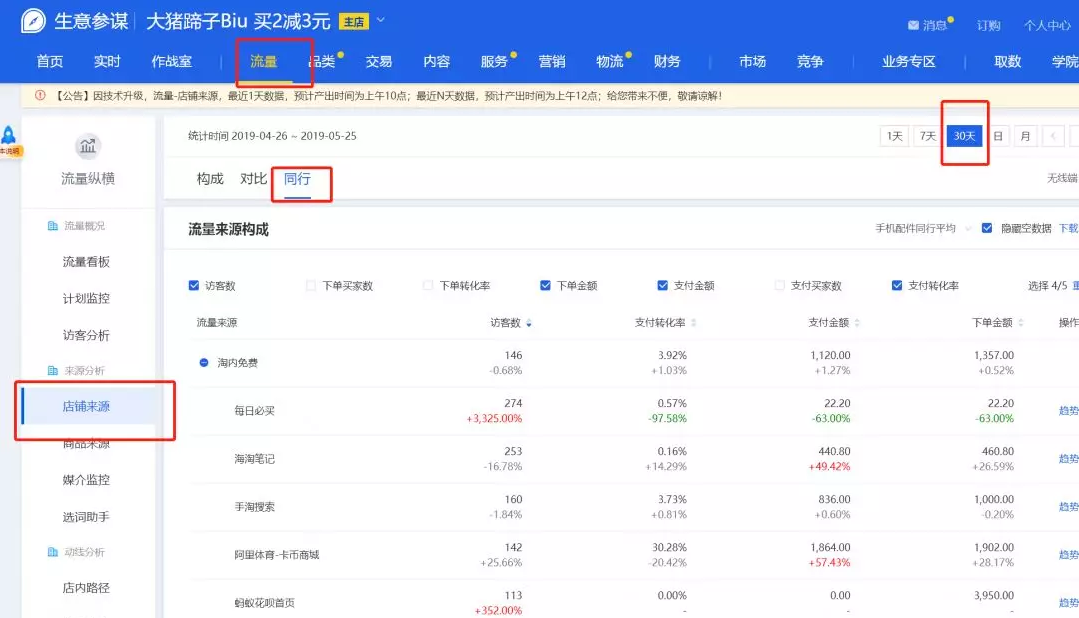
Task: Select the 1天 time range
Action: point(894,136)
